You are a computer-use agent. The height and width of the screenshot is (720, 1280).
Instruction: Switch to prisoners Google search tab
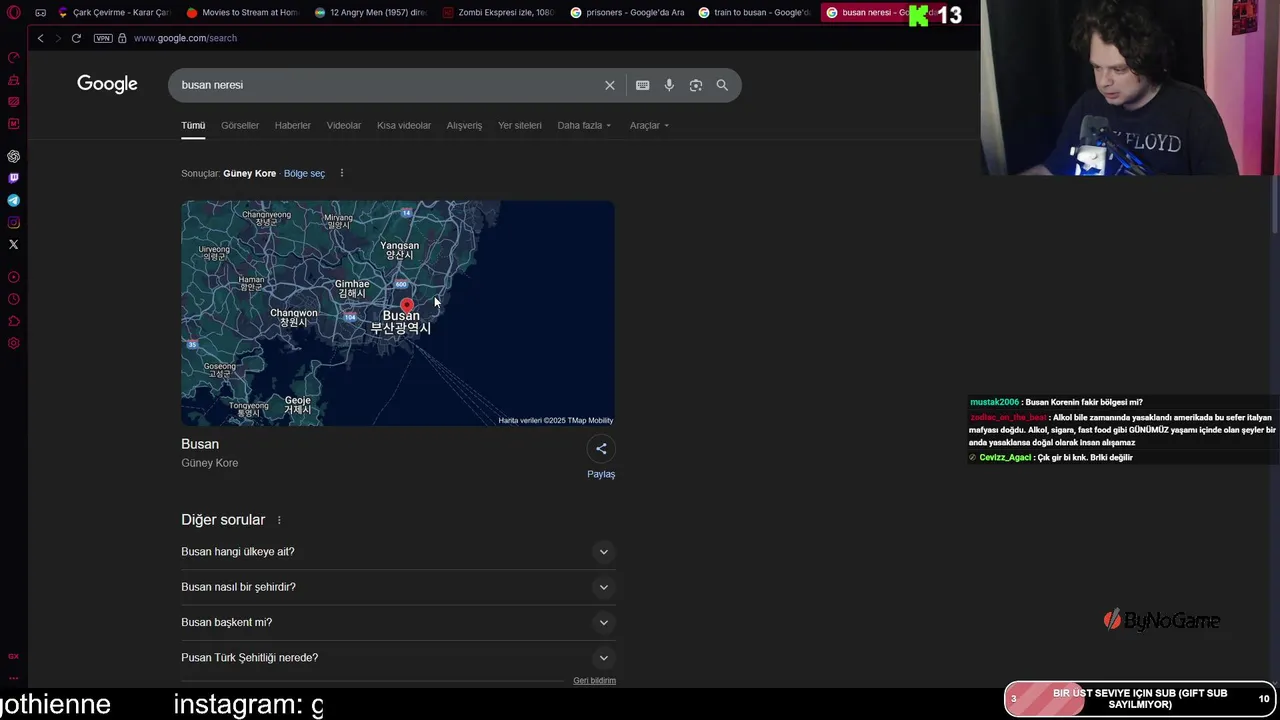[625, 13]
